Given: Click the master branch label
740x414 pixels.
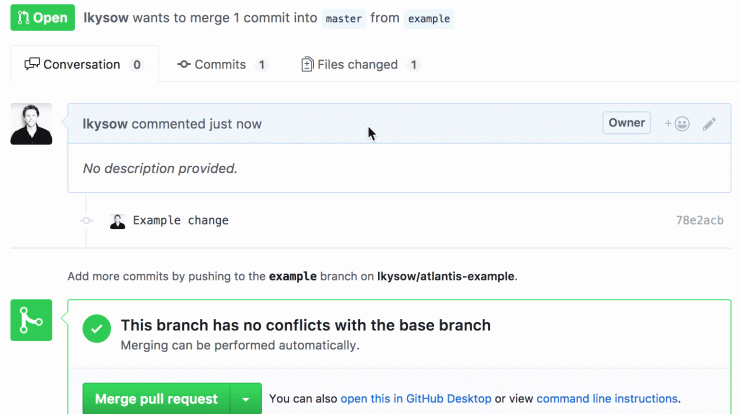Looking at the screenshot, I should click(x=344, y=18).
